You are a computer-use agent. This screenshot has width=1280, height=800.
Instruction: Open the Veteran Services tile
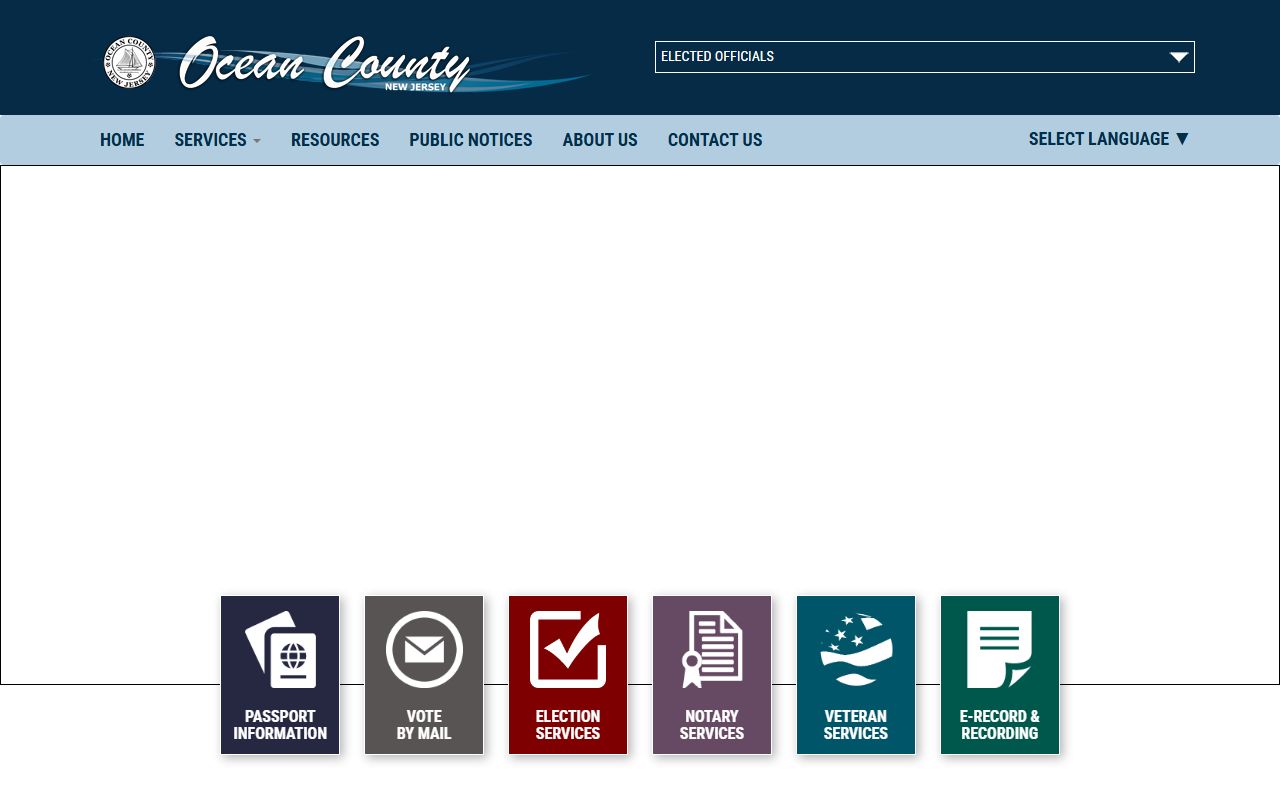pyautogui.click(x=856, y=675)
